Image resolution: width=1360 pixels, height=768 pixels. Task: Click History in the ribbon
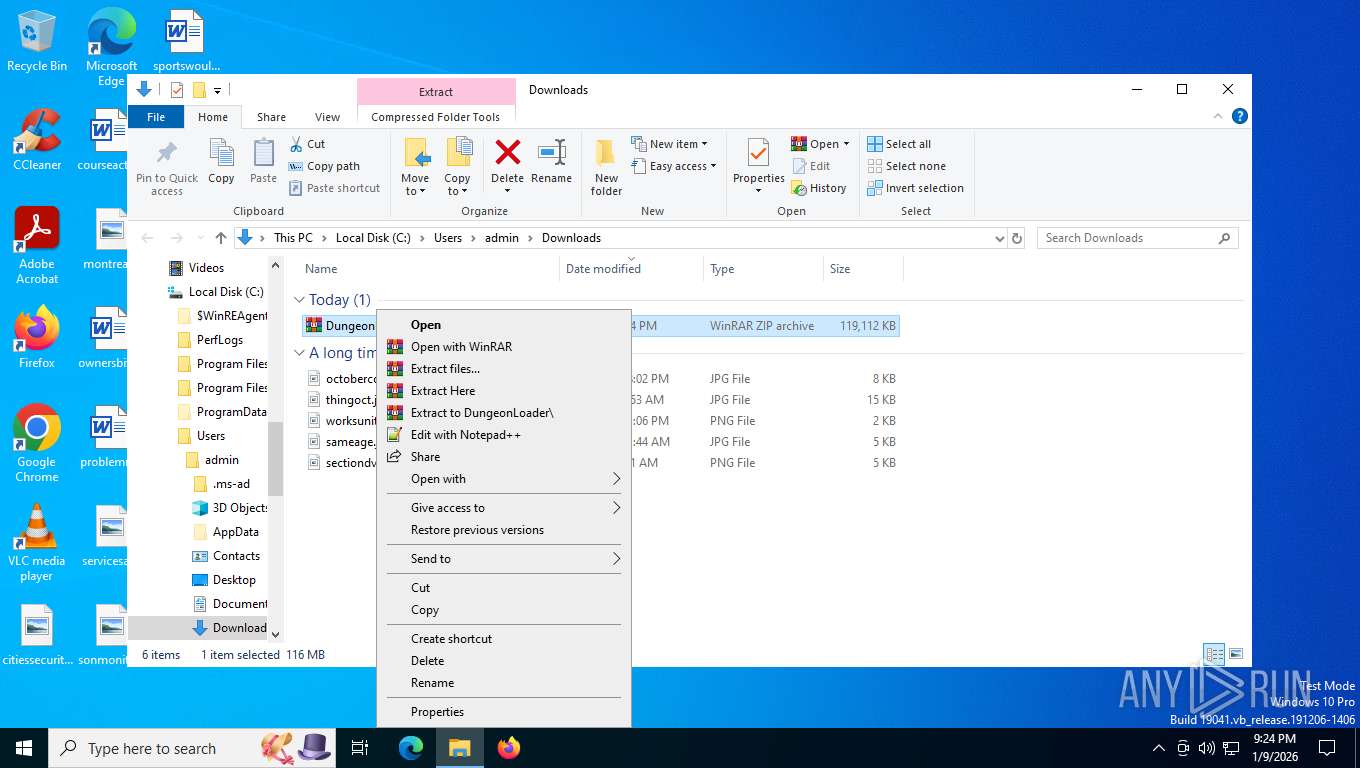819,188
